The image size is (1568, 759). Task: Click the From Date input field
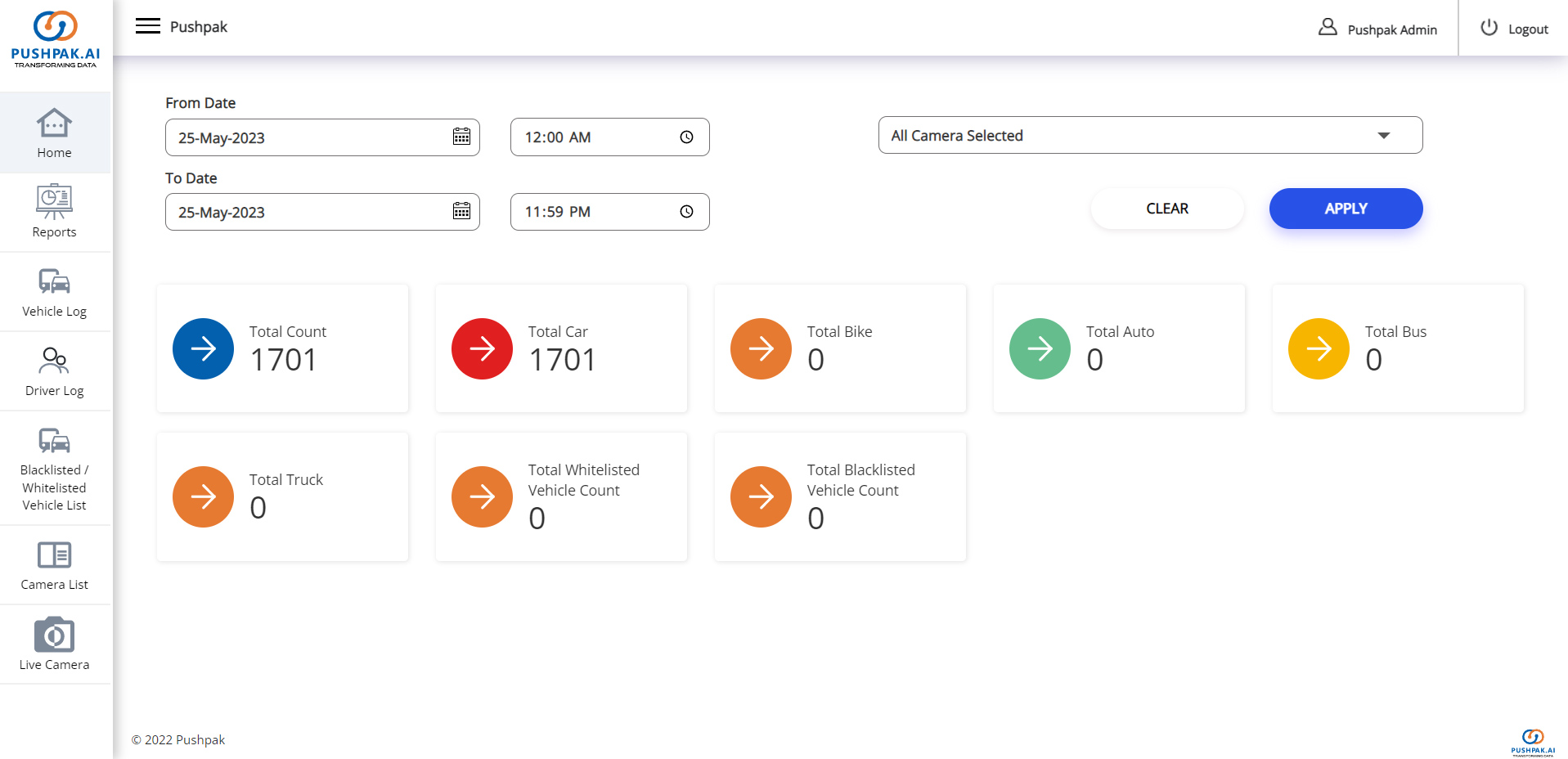tap(311, 137)
